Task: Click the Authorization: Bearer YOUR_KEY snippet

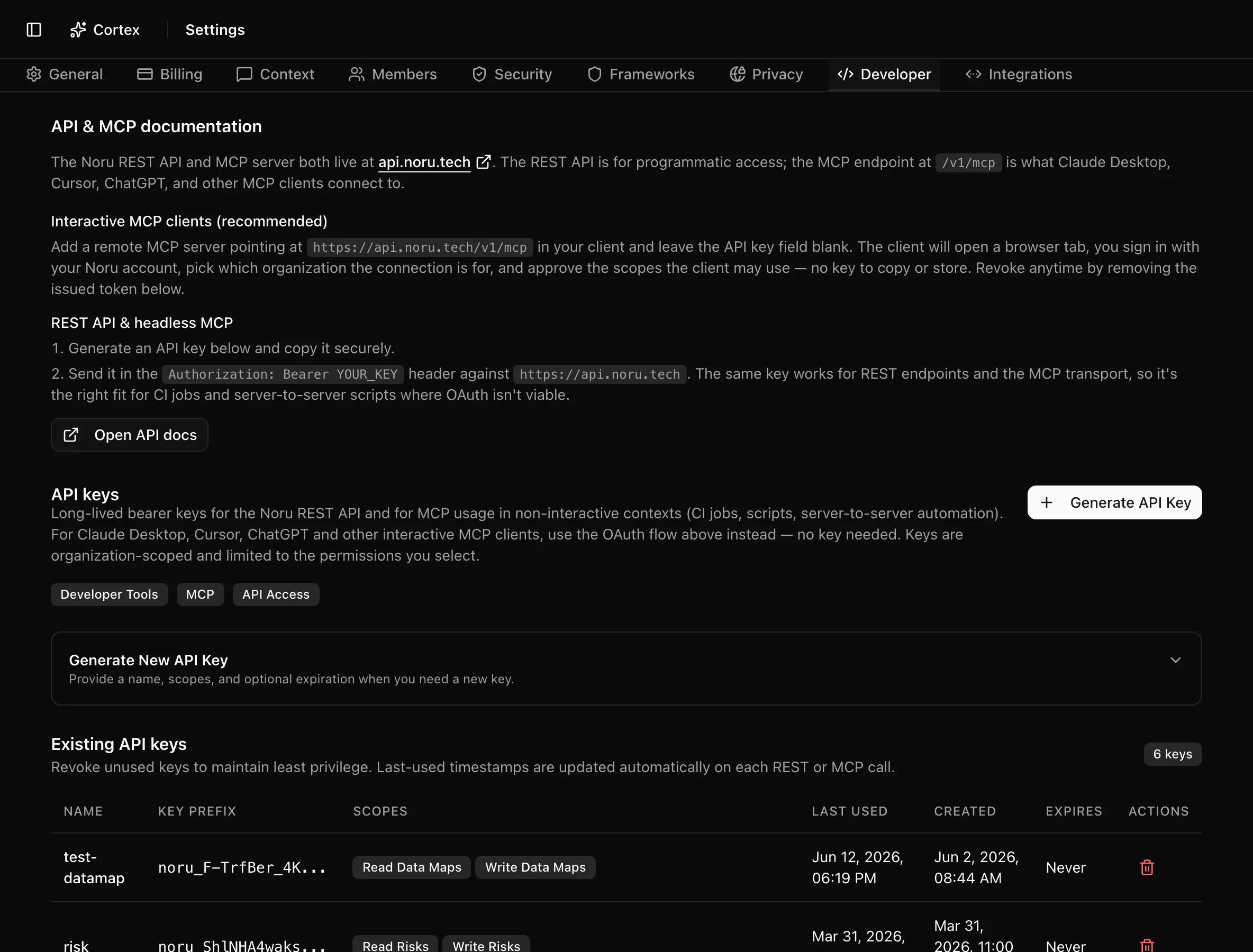Action: coord(283,374)
